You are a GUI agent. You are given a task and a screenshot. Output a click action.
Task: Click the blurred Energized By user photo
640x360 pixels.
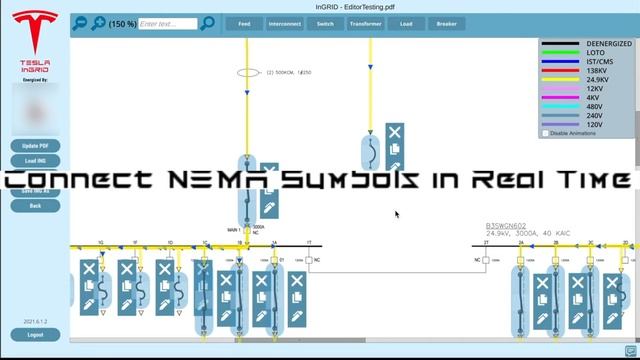coord(35,109)
